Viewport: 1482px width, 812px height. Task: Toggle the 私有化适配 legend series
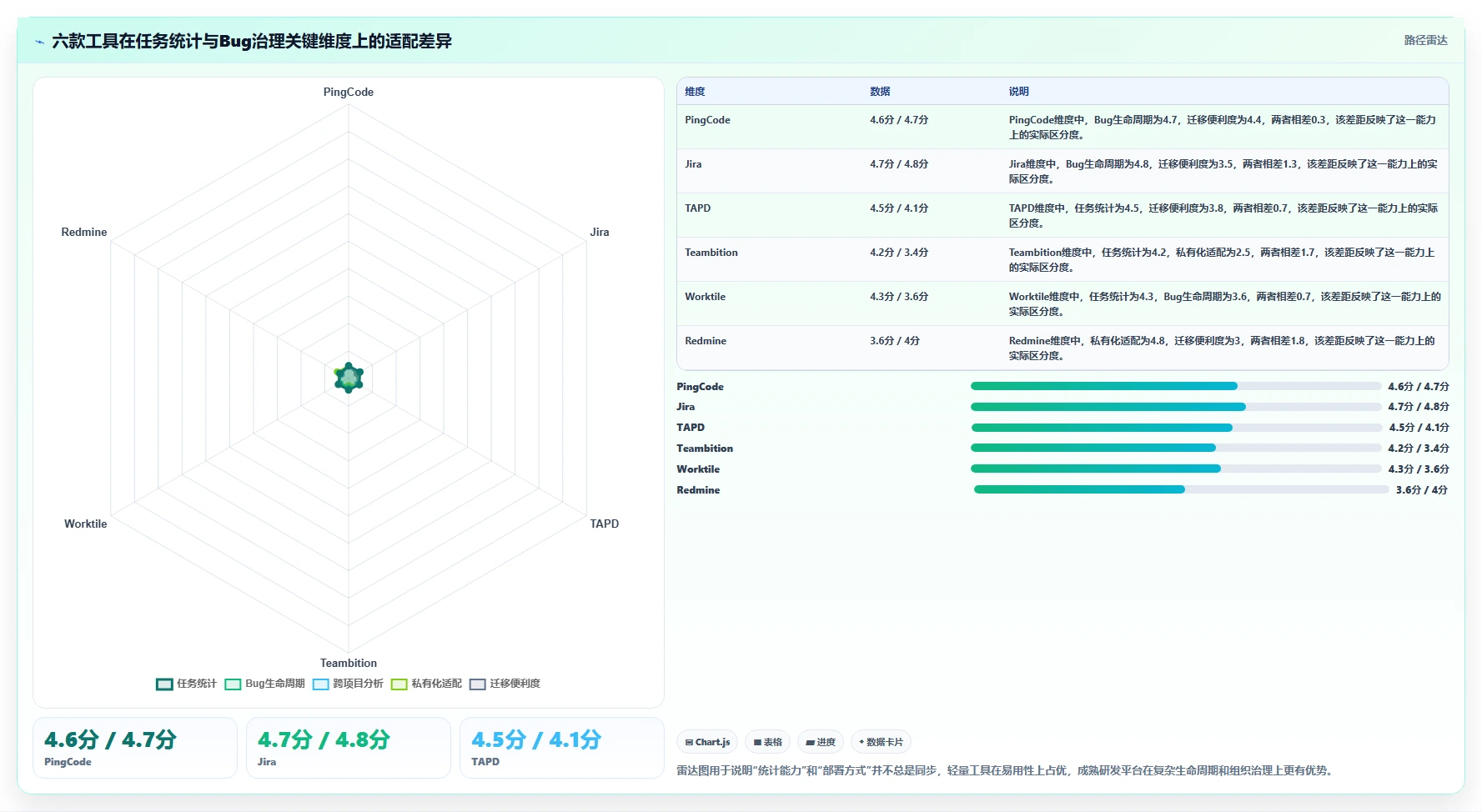pyautogui.click(x=426, y=684)
